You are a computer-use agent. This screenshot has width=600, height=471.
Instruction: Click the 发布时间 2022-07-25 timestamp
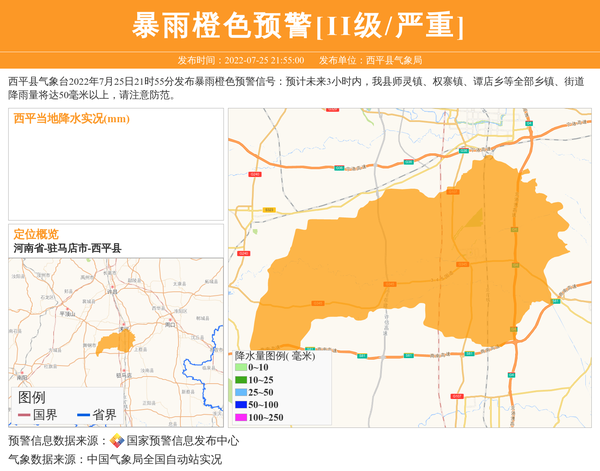(241, 60)
